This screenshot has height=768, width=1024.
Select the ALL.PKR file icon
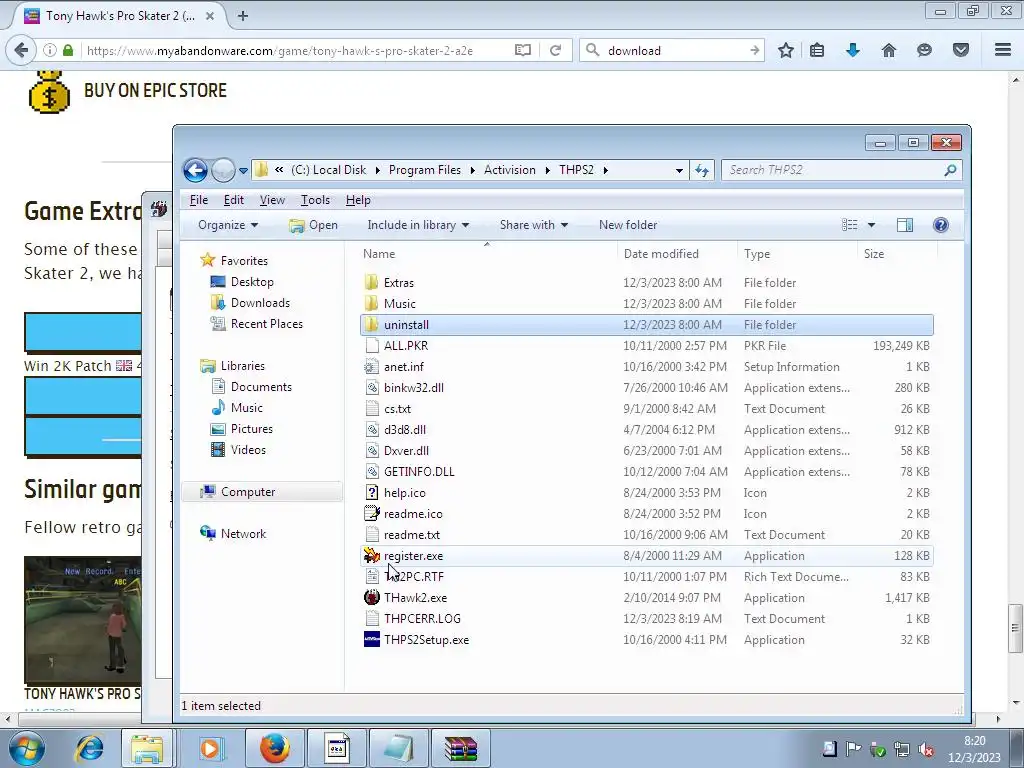[372, 345]
